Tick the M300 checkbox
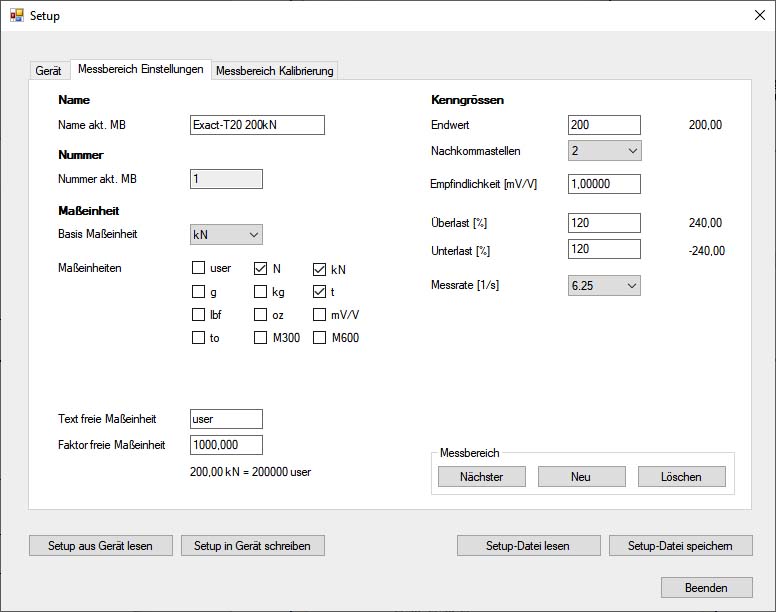The image size is (776, 612). [x=261, y=338]
